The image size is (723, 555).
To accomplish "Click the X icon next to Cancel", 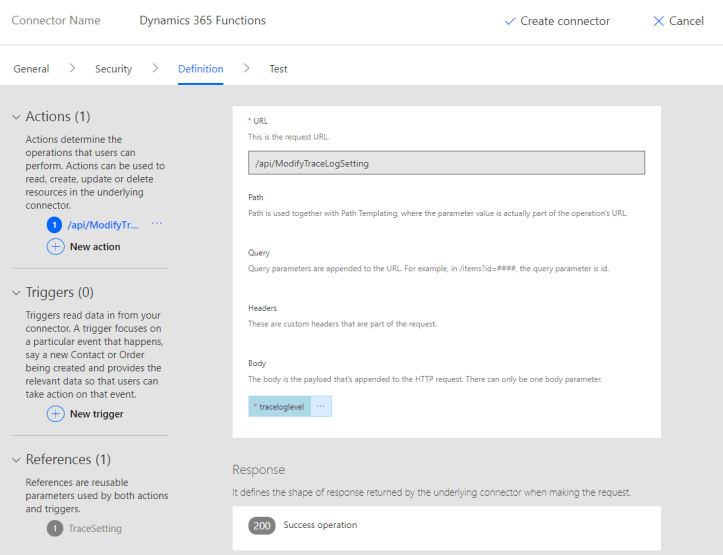I will click(658, 21).
